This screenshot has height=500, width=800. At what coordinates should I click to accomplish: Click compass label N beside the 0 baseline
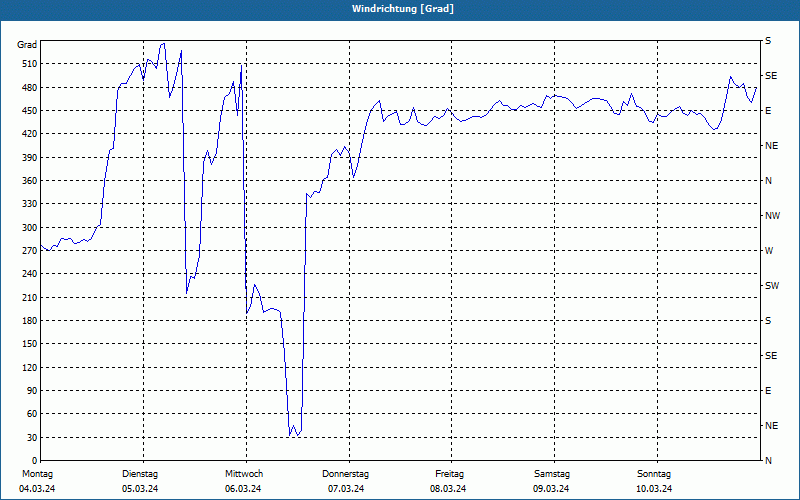point(768,460)
